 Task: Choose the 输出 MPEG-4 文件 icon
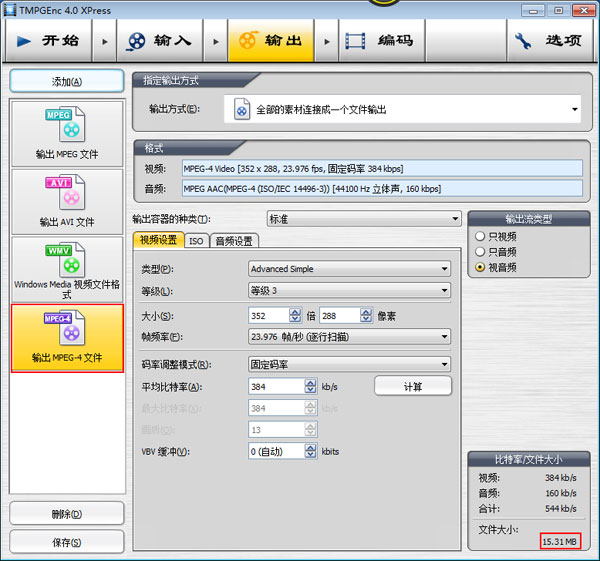67,338
